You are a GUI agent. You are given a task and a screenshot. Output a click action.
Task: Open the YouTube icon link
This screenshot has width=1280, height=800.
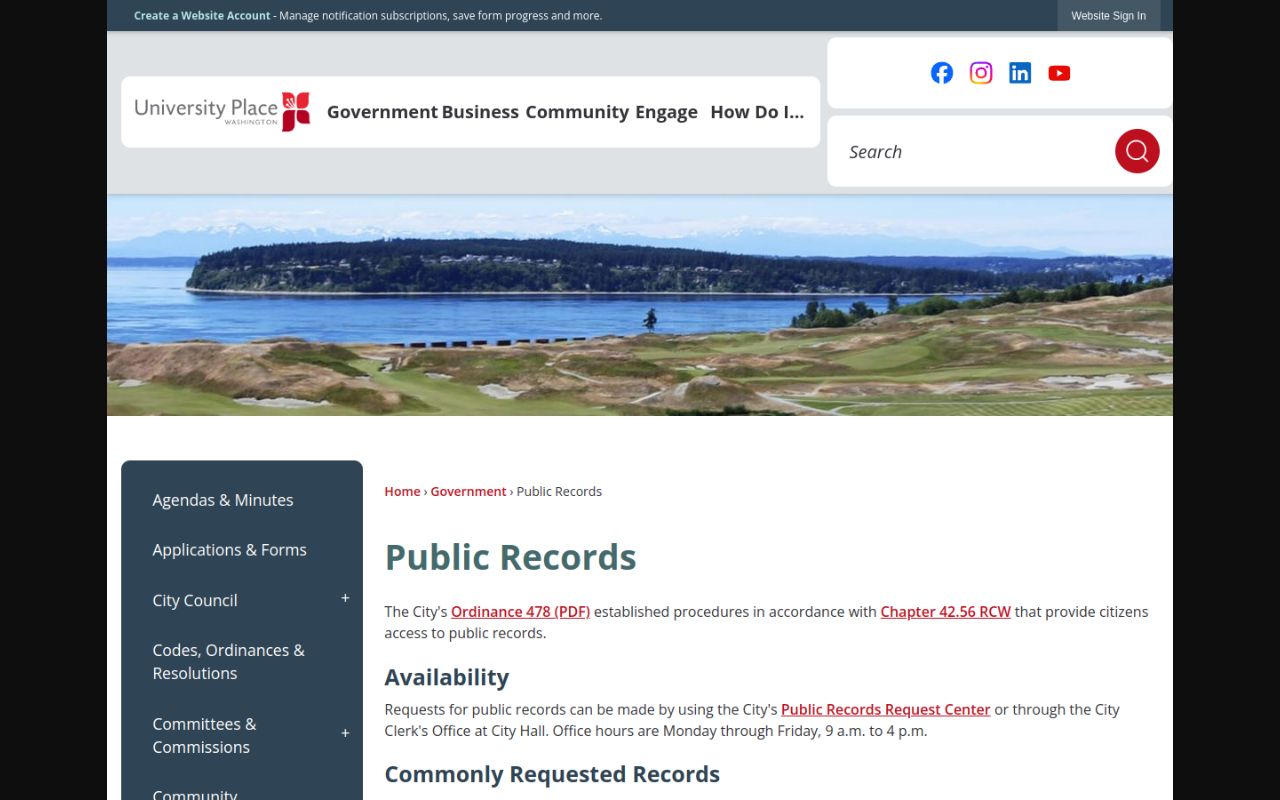(1059, 73)
